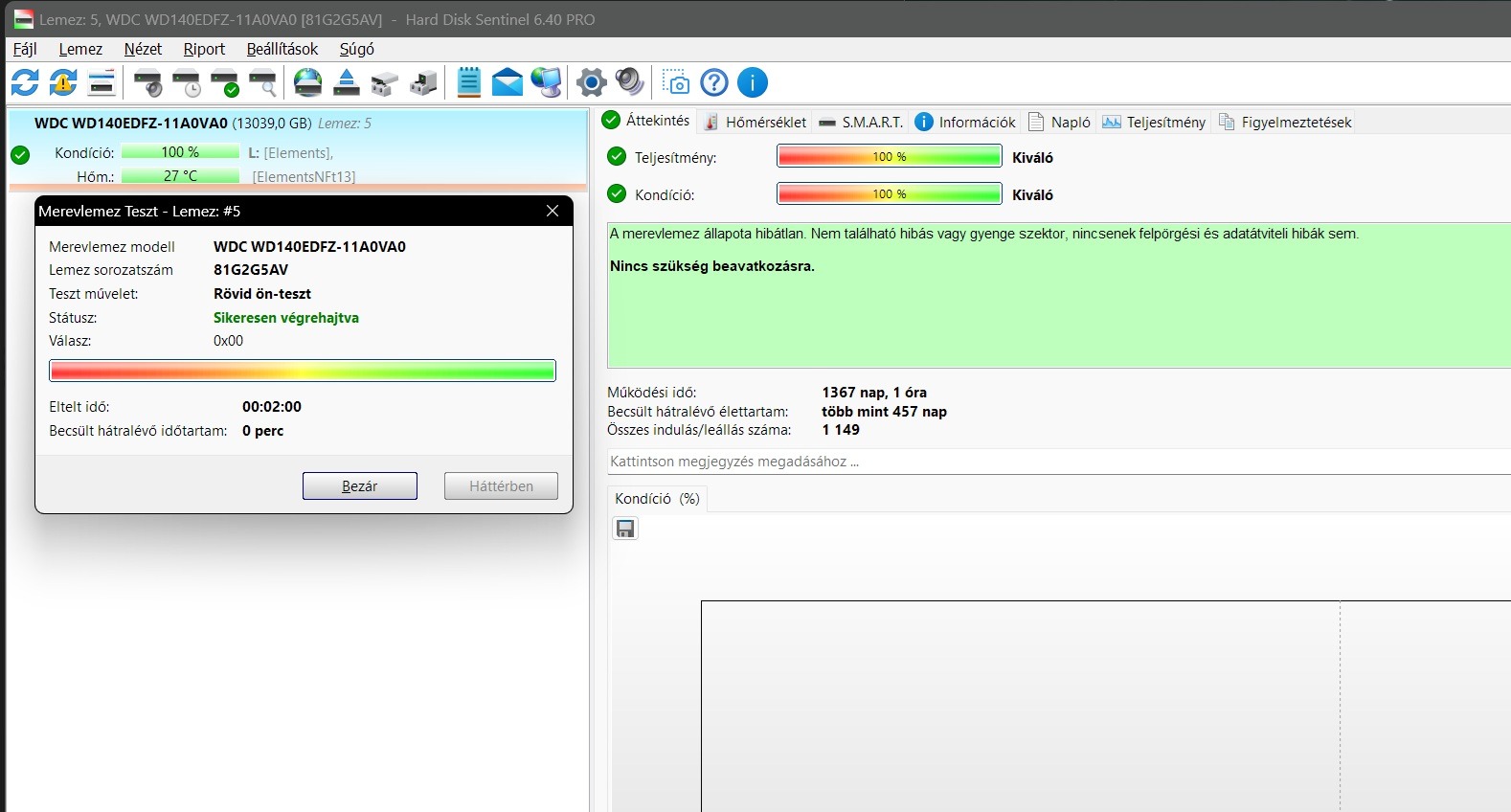
Task: Open the Beállítások menu
Action: (x=282, y=49)
